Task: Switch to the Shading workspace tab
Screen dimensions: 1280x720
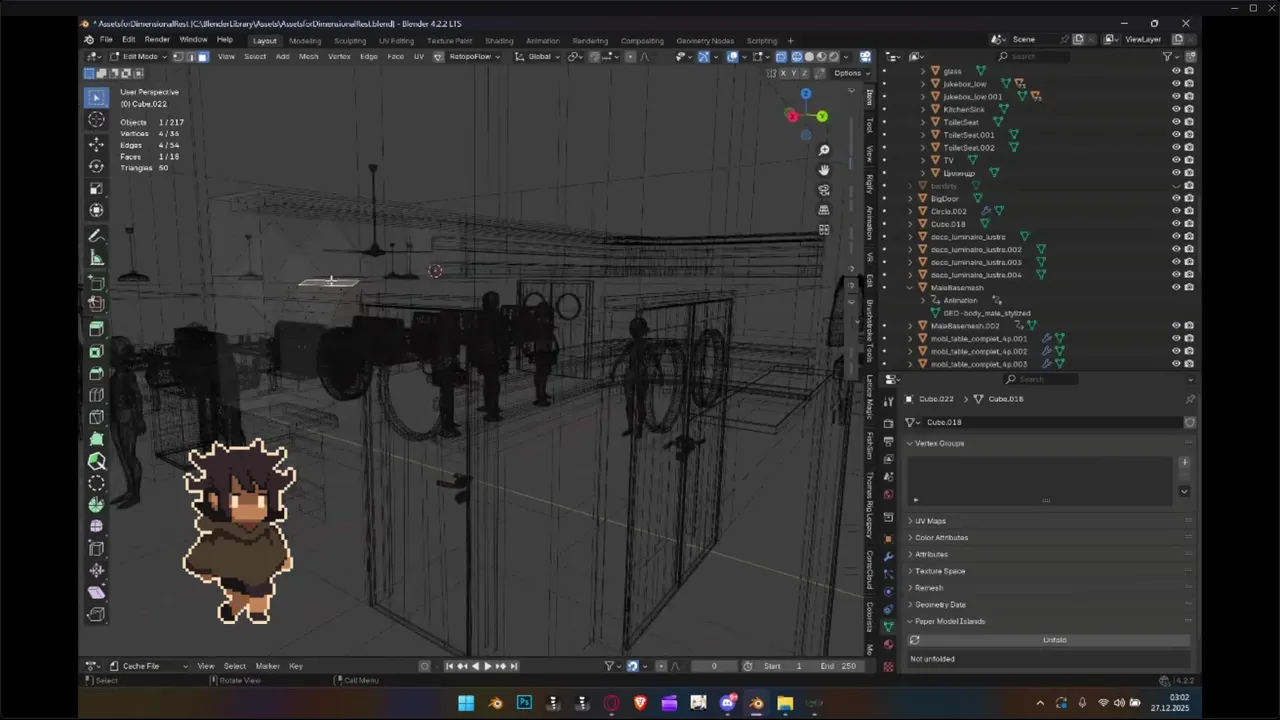Action: [x=499, y=41]
